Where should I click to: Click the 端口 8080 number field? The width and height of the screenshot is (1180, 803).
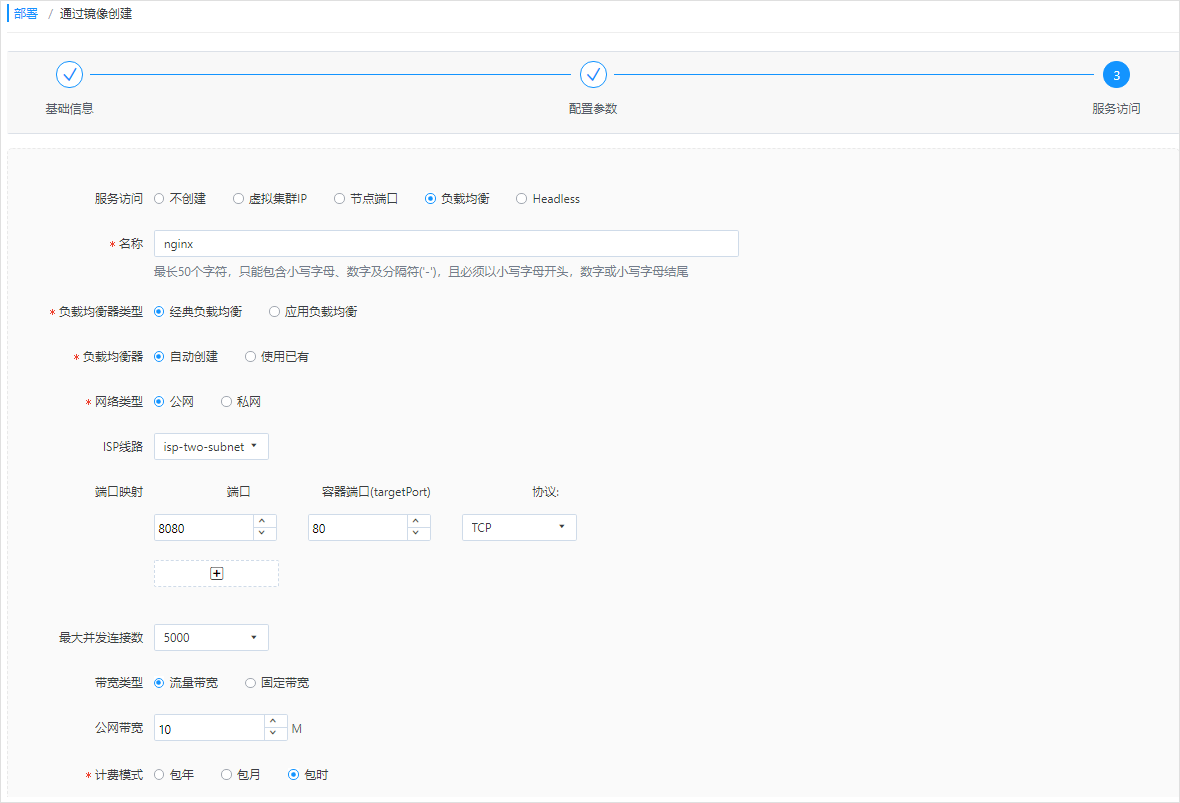tap(204, 528)
